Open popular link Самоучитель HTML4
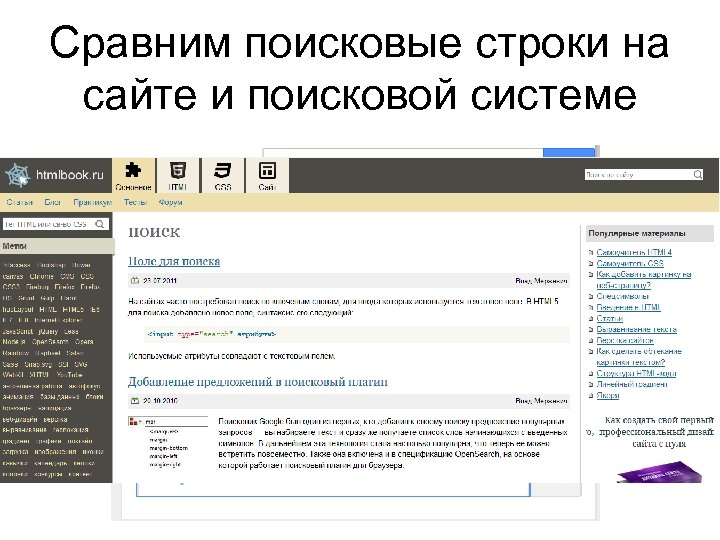Image resolution: width=720 pixels, height=540 pixels. tap(634, 252)
